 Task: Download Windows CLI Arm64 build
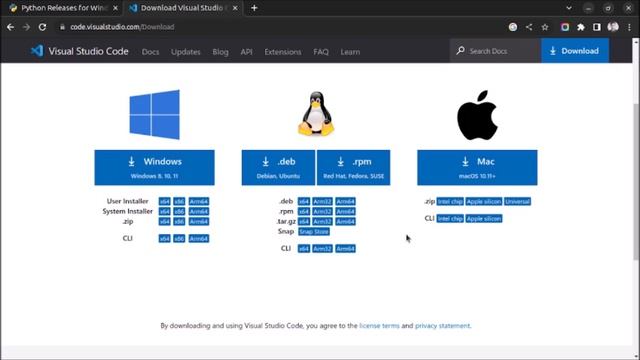point(199,238)
